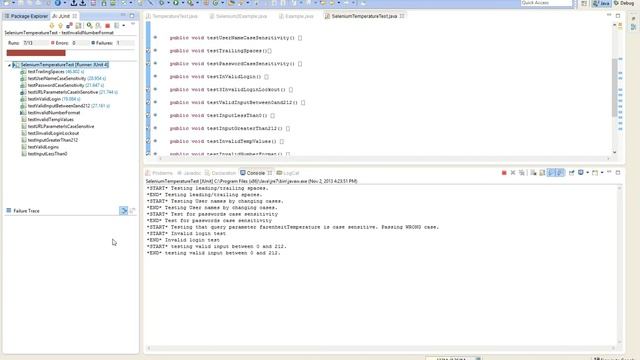Click the console horizontal scrollbar
Image resolution: width=640 pixels, height=360 pixels.
click(382, 348)
